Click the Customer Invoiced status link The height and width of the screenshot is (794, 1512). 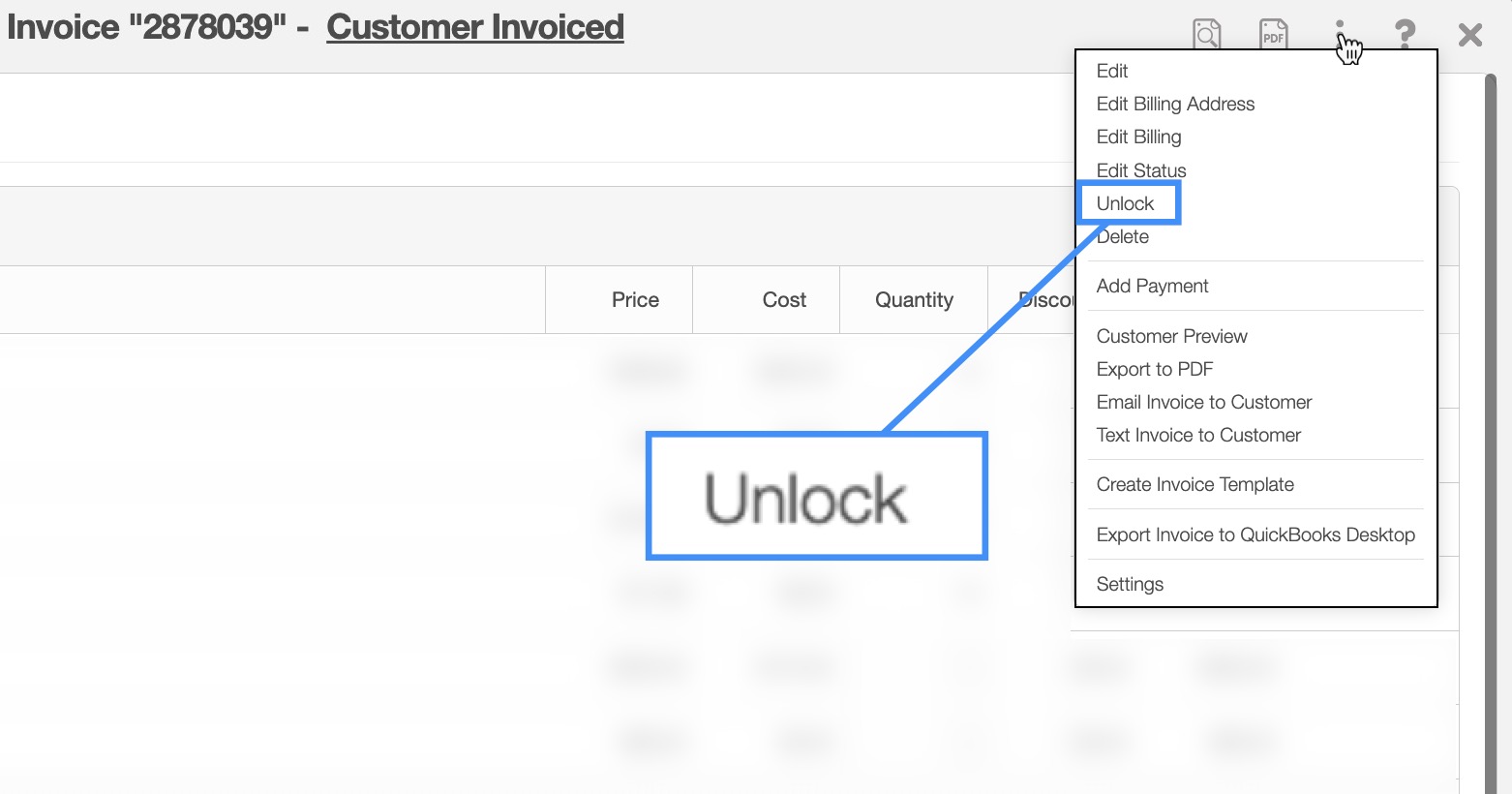tap(475, 27)
